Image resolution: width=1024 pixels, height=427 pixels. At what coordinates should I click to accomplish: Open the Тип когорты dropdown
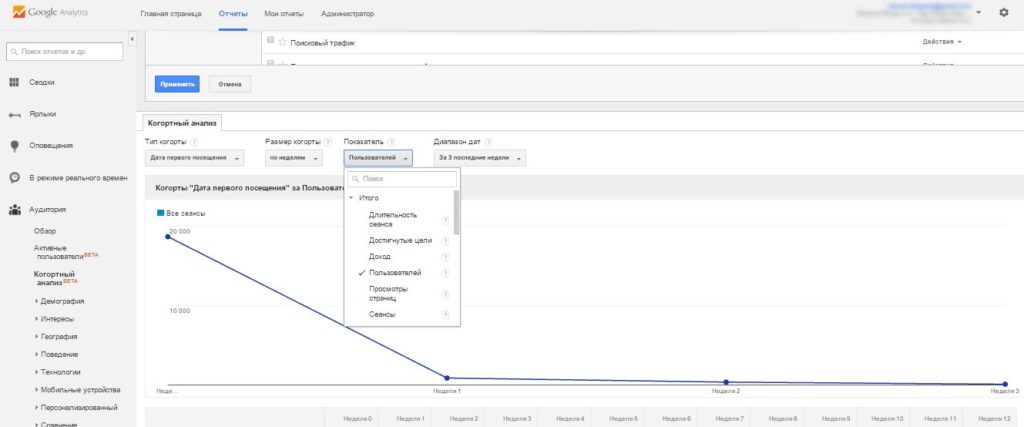coord(195,158)
